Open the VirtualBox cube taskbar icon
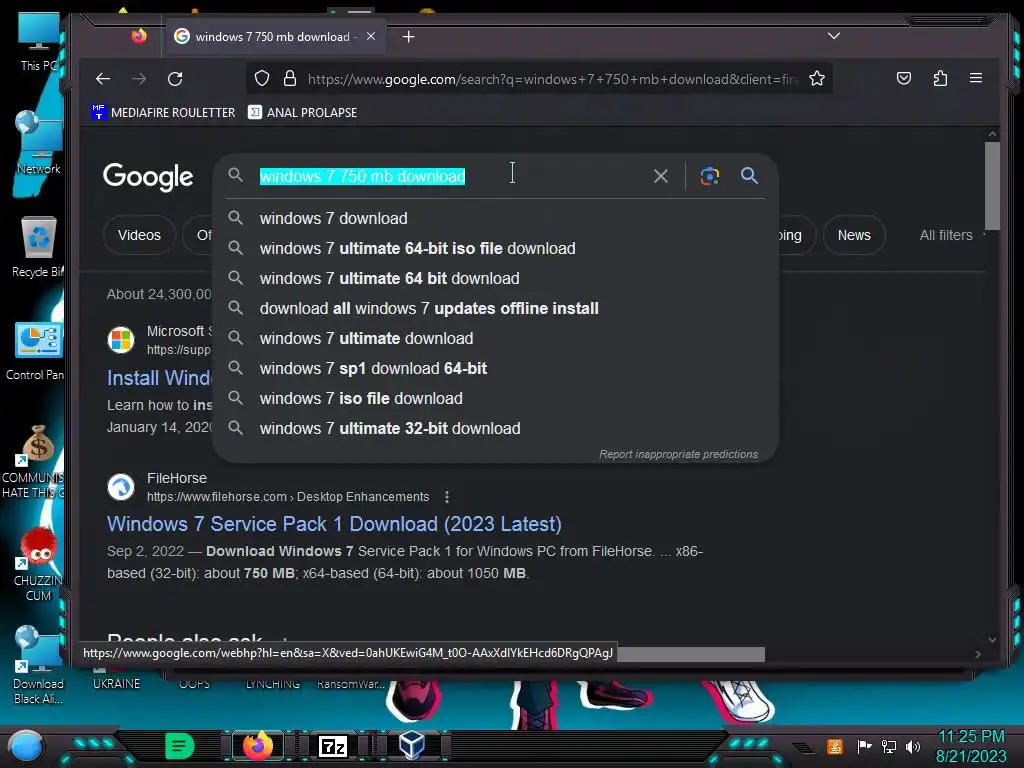 pos(411,746)
